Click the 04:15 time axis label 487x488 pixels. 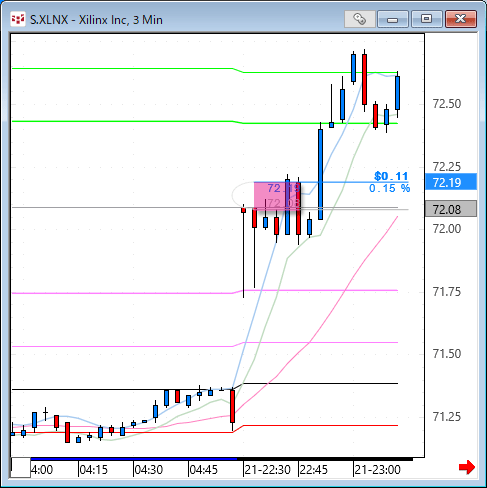point(94,470)
